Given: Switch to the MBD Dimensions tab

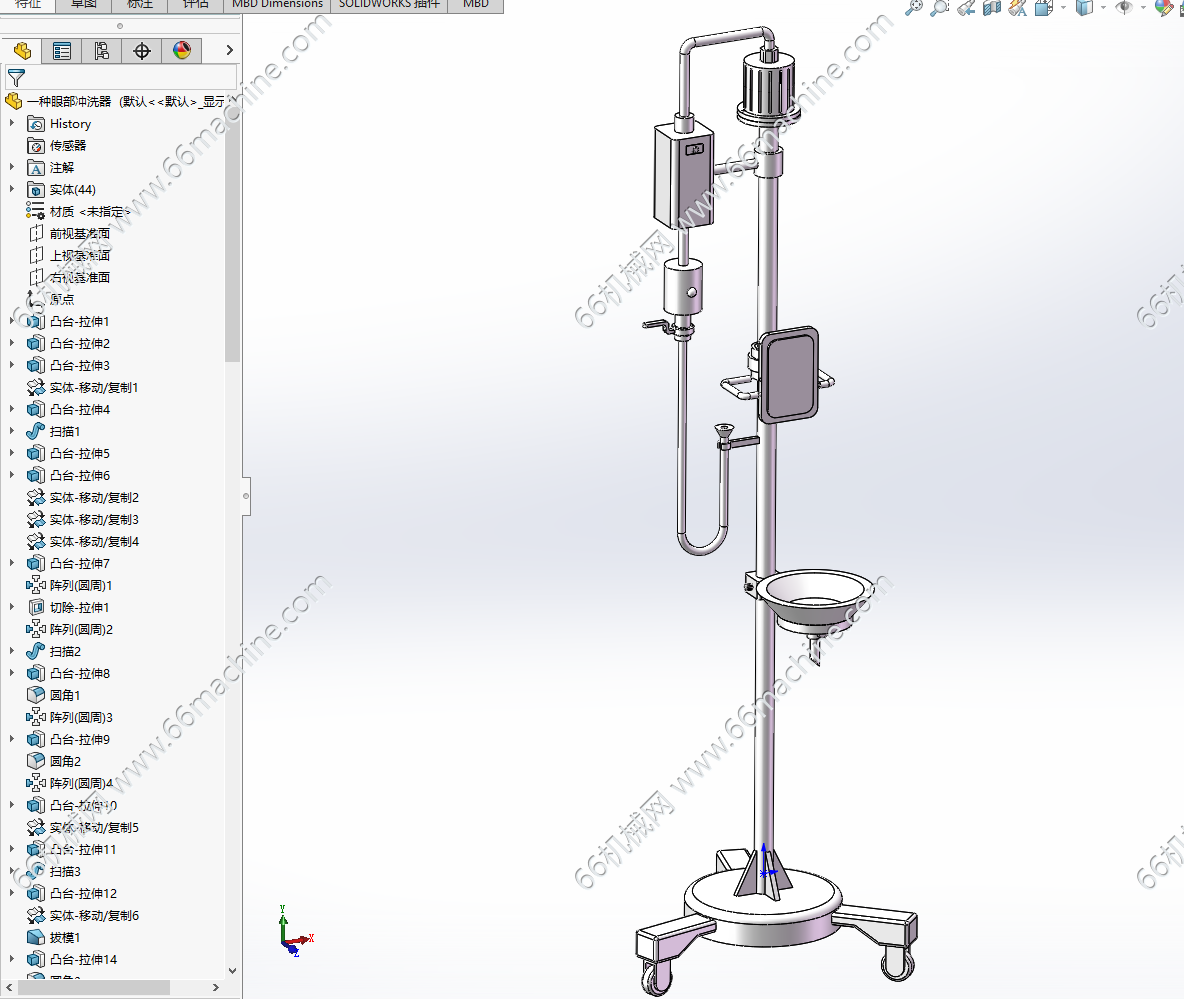Looking at the screenshot, I should coord(277,4).
